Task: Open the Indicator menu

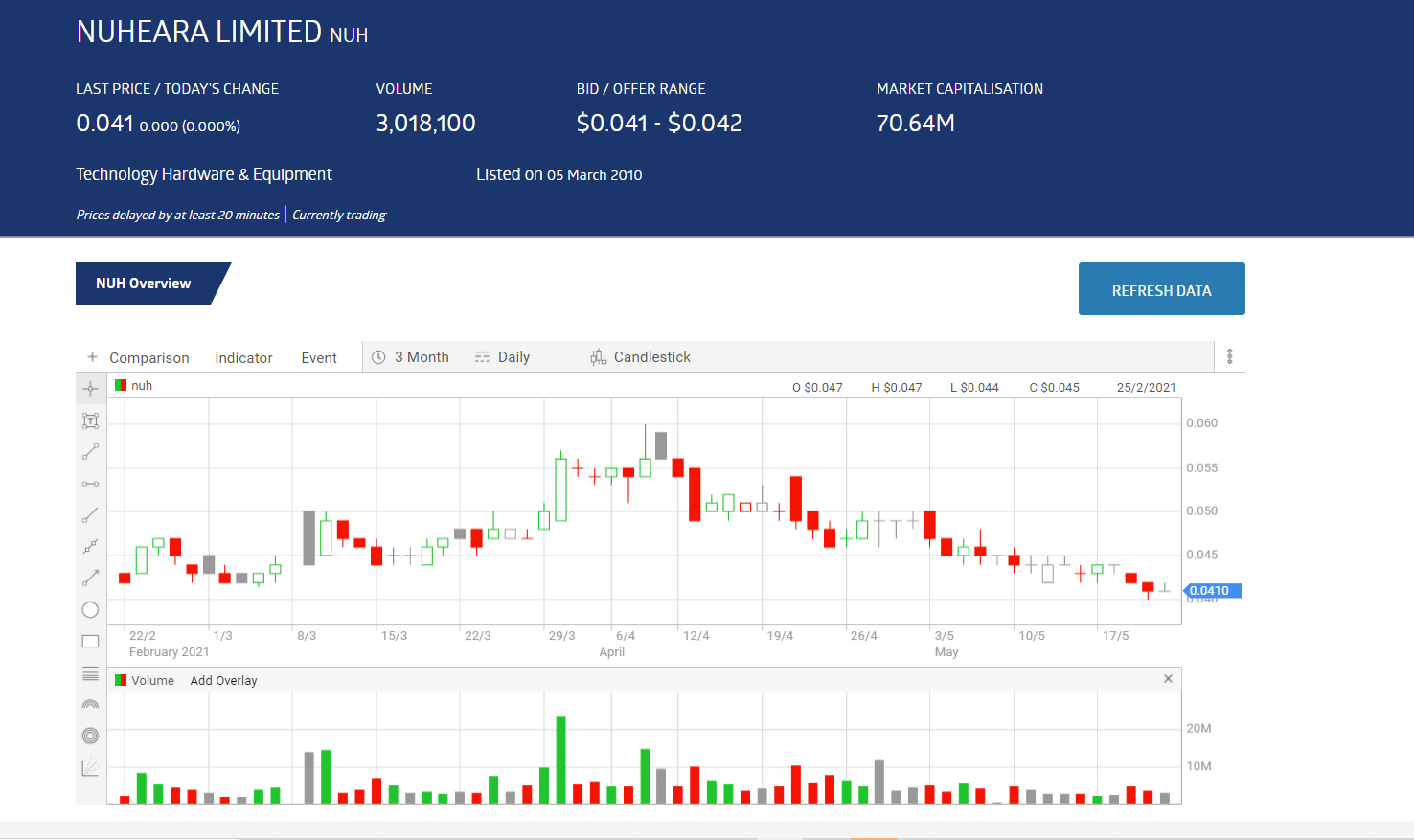Action: (x=243, y=358)
